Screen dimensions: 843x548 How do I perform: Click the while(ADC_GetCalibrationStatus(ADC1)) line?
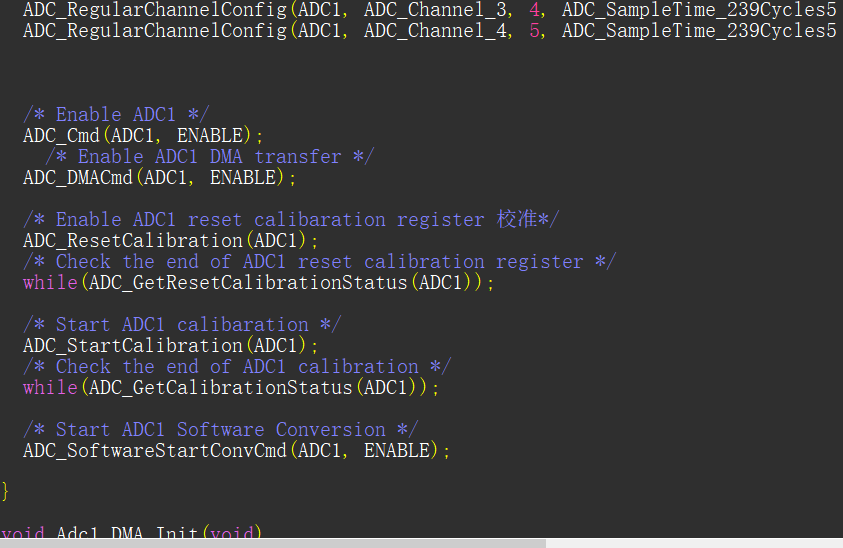click(x=231, y=387)
